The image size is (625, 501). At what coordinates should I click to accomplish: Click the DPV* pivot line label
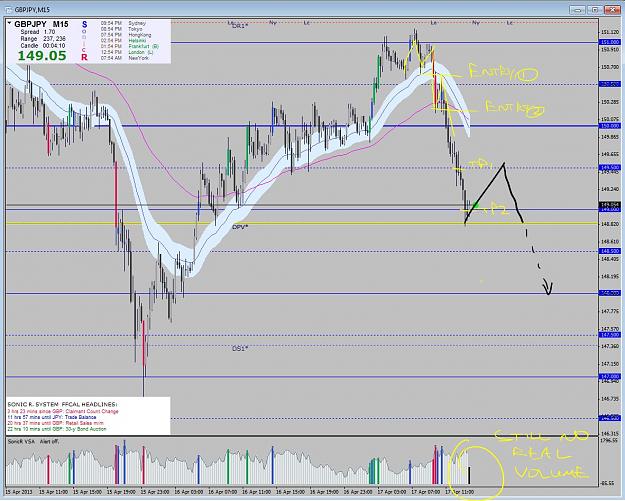click(240, 227)
